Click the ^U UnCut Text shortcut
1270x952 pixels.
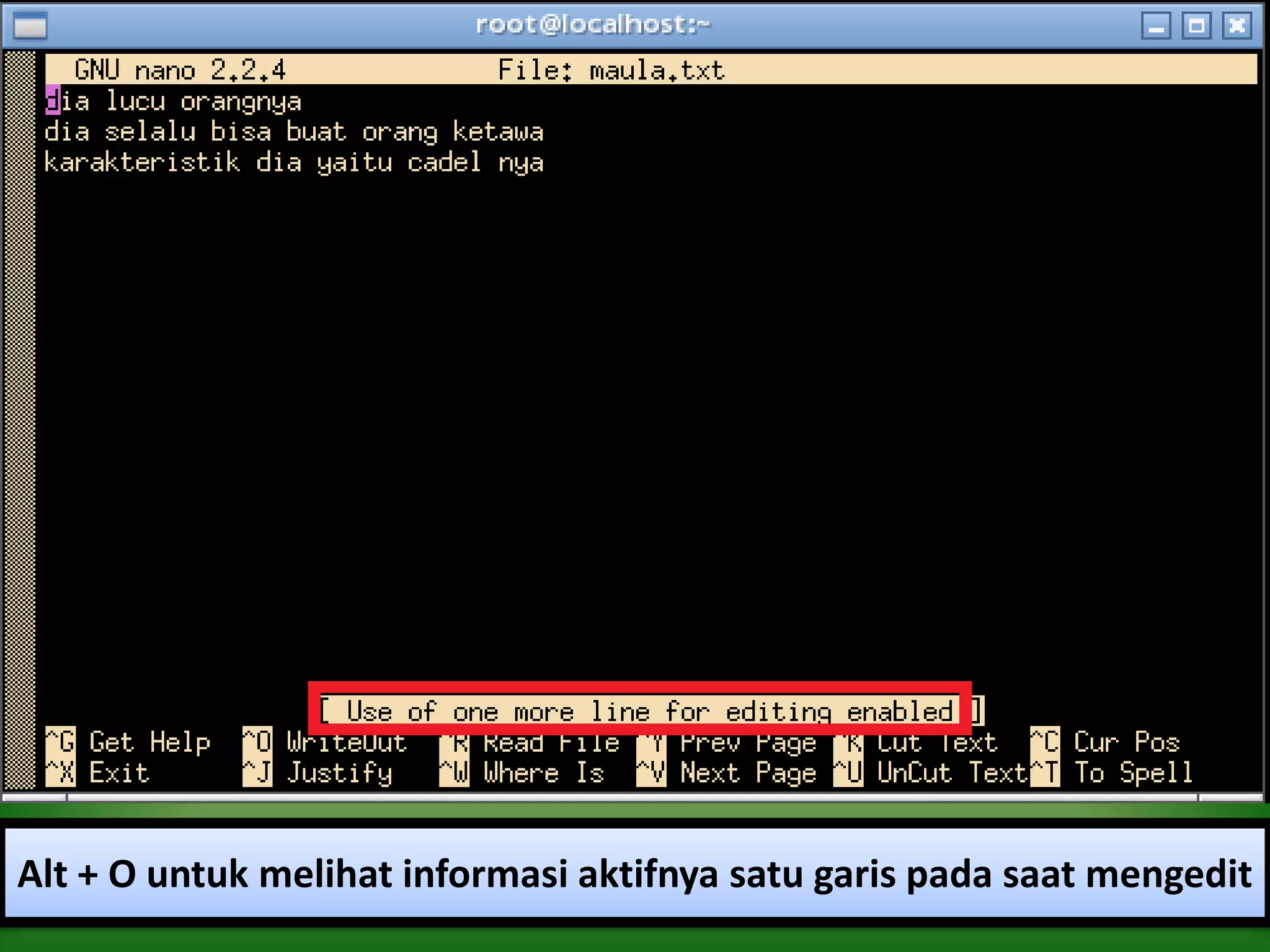(x=931, y=773)
